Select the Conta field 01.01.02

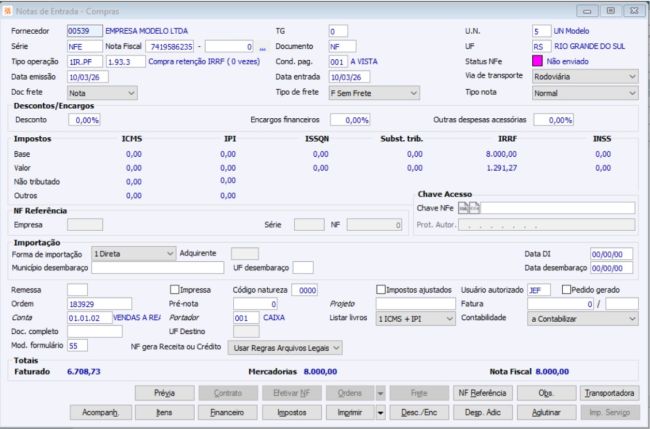[x=90, y=318]
